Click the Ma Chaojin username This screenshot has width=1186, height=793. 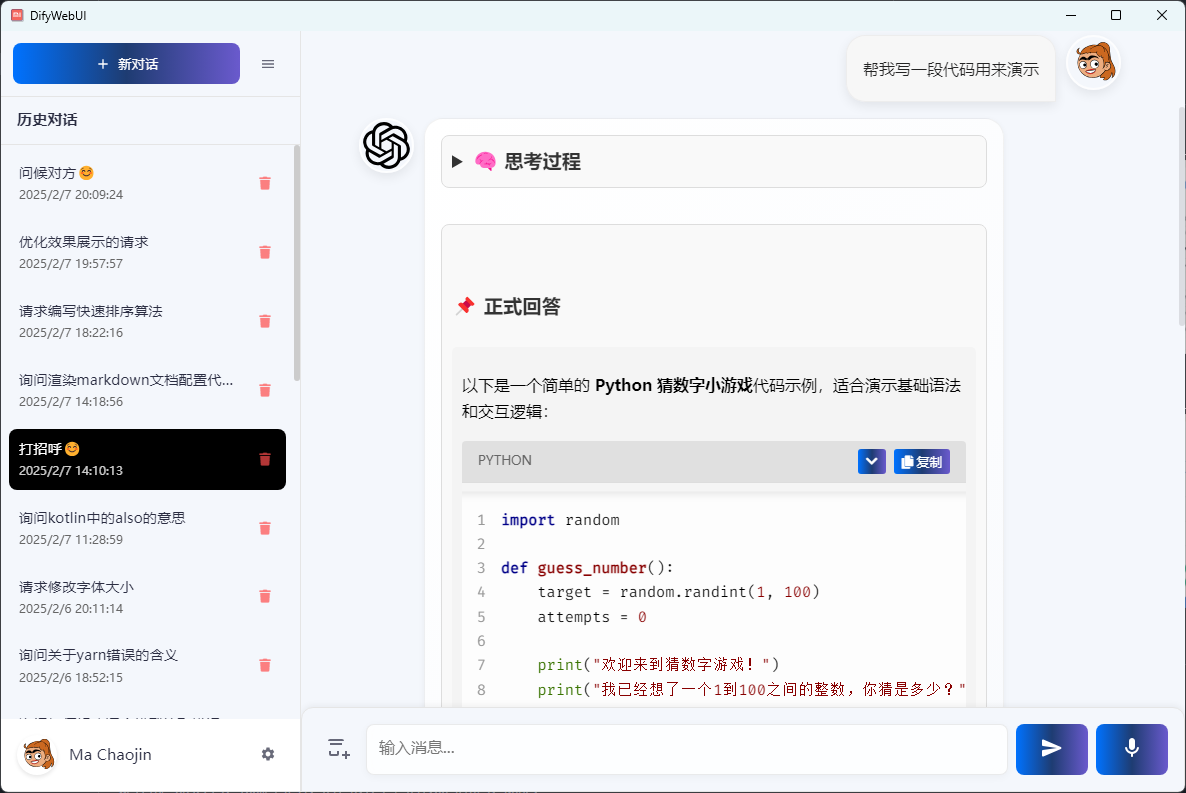(110, 754)
